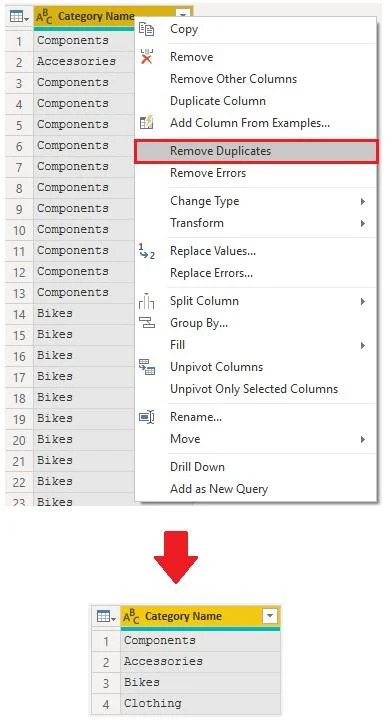Expand the Fill submenu
The width and height of the screenshot is (385, 721).
(x=256, y=345)
